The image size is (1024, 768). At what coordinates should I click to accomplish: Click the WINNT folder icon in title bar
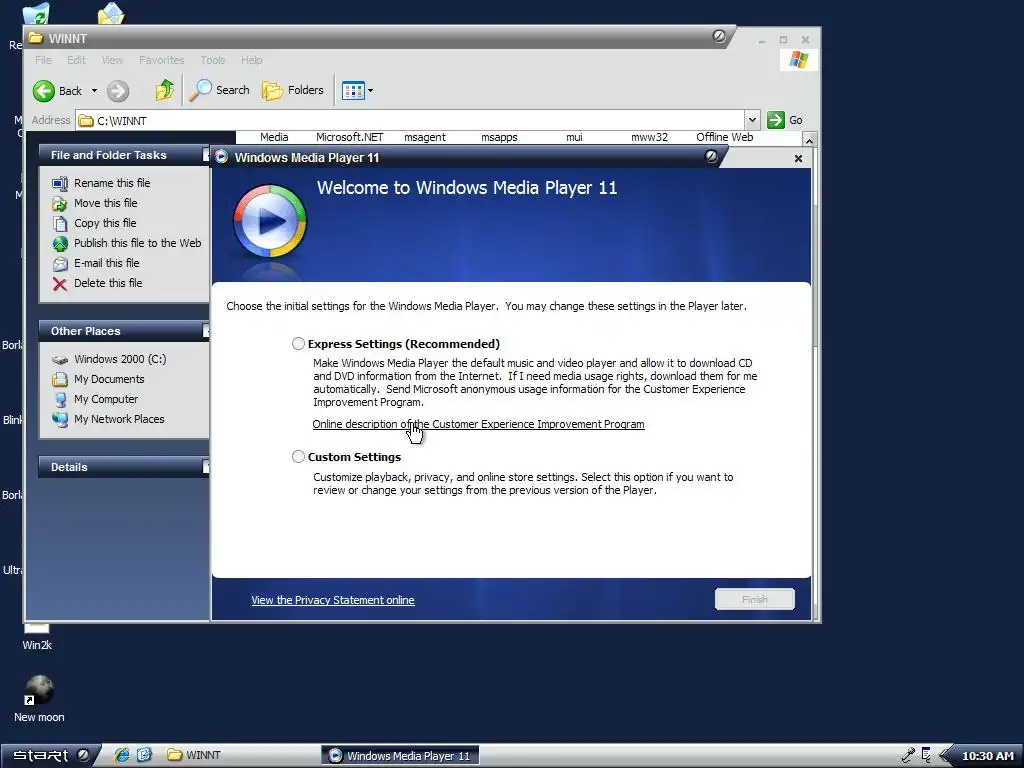(x=36, y=38)
